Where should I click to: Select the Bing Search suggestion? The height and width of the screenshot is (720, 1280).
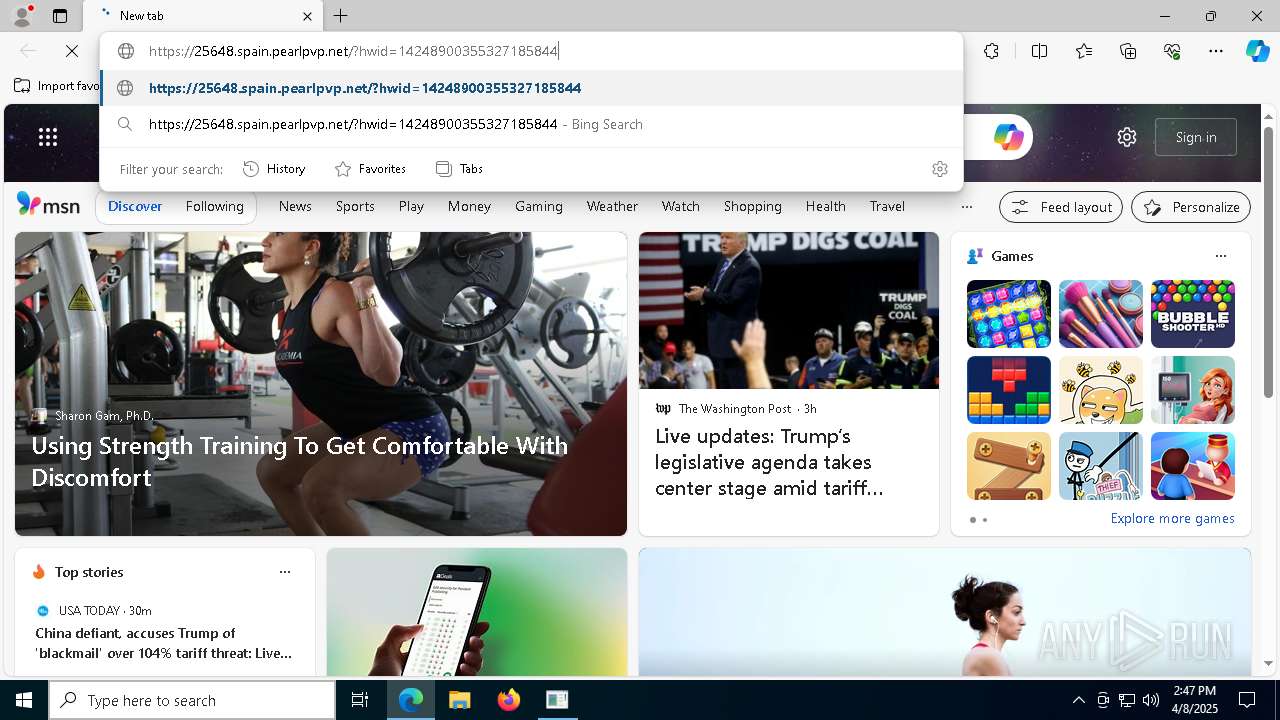[531, 124]
